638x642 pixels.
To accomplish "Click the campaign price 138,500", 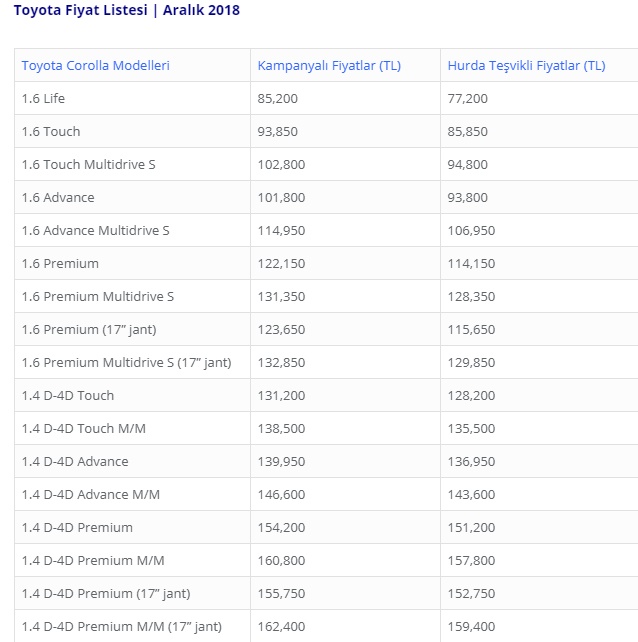I will [281, 429].
